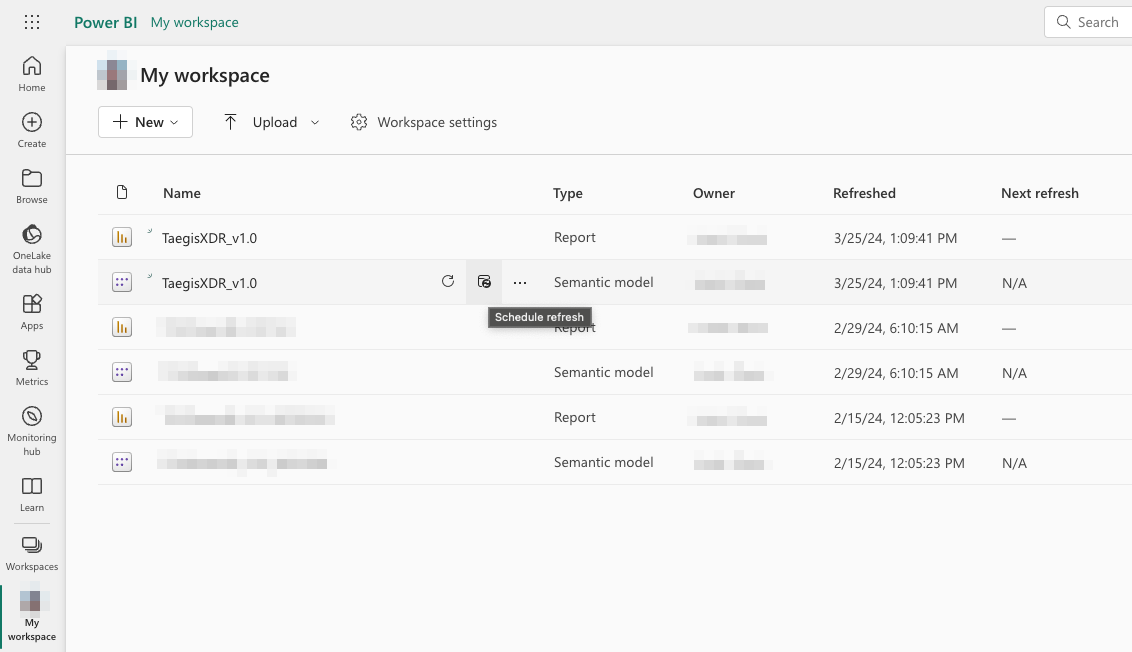
Task: Open the TaegisXDR_v1.0 semantic model
Action: 209,283
